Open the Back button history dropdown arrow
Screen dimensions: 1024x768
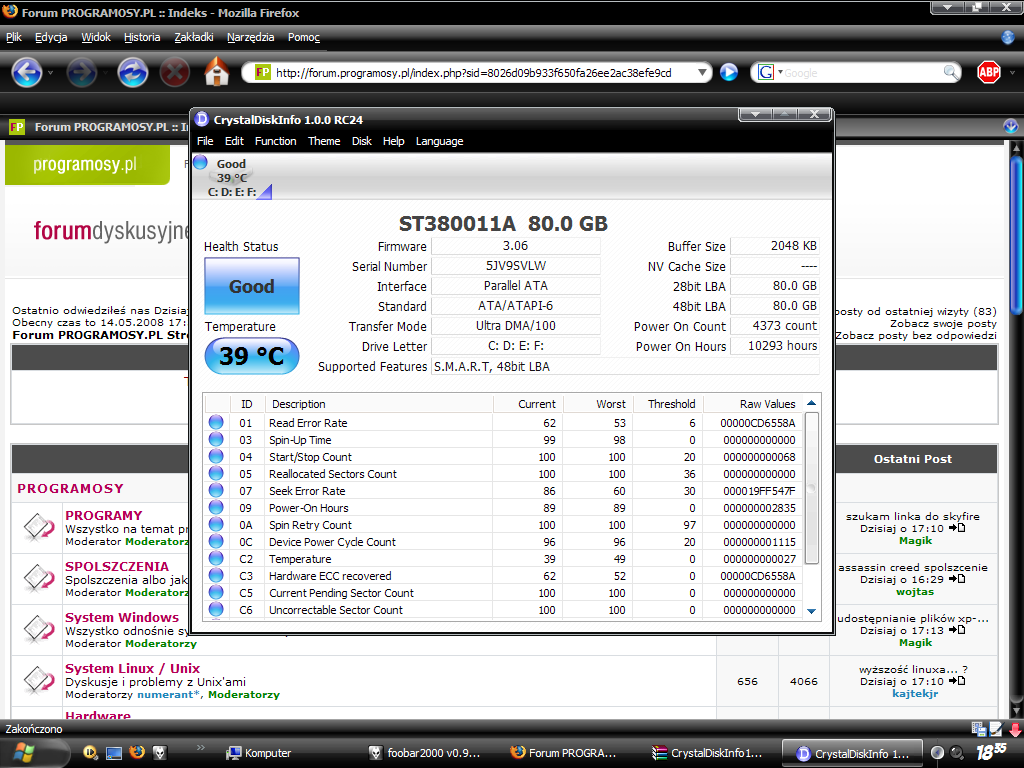click(x=50, y=72)
